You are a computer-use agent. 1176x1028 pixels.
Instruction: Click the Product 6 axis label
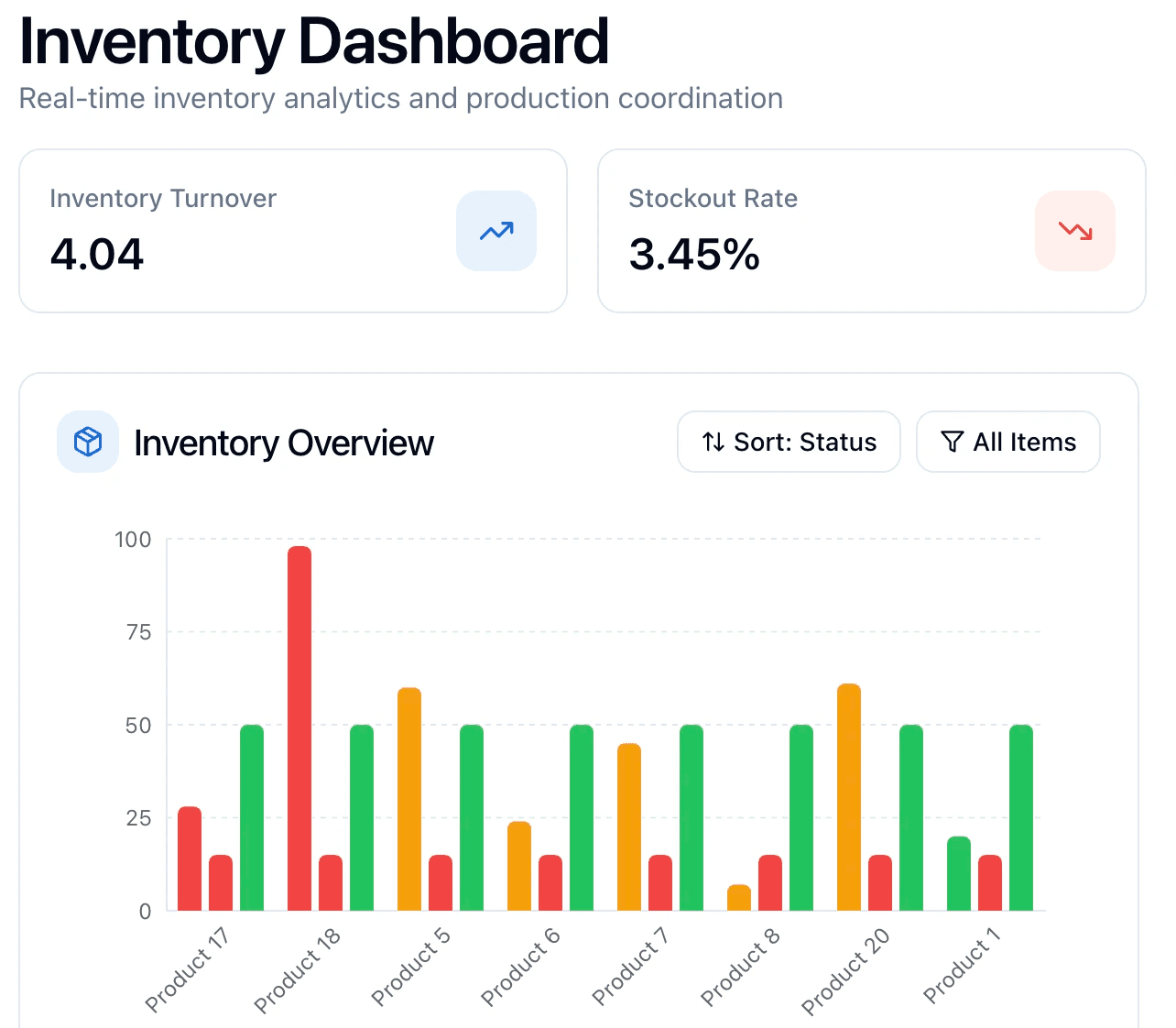click(x=520, y=966)
